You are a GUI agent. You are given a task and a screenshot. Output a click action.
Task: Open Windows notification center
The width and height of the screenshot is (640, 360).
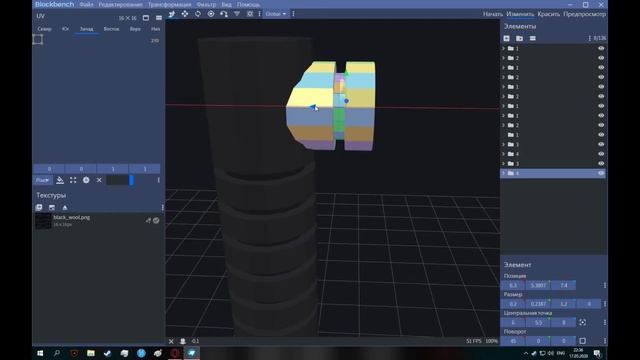coord(597,353)
